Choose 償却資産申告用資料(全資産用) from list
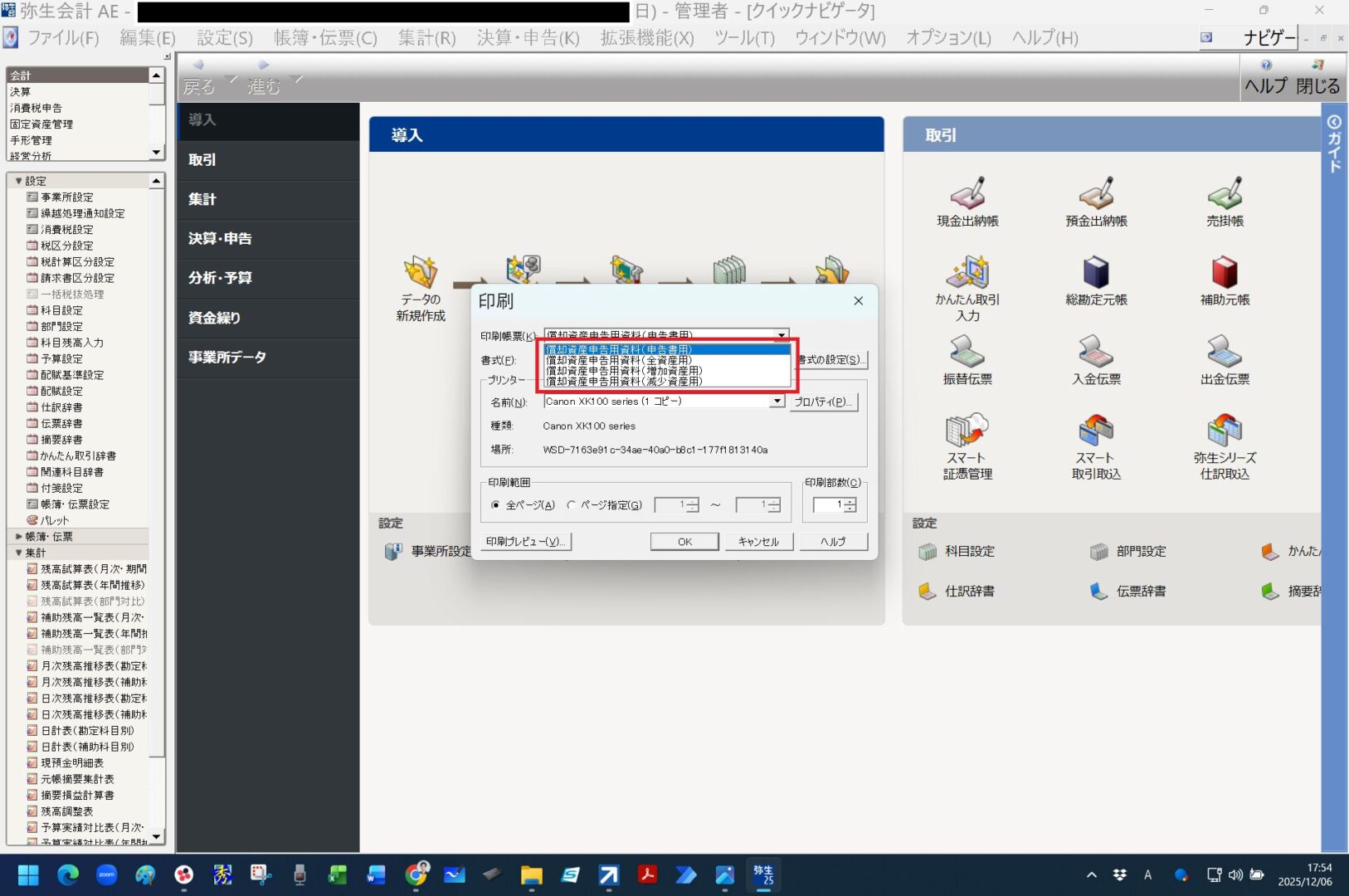 [x=619, y=361]
